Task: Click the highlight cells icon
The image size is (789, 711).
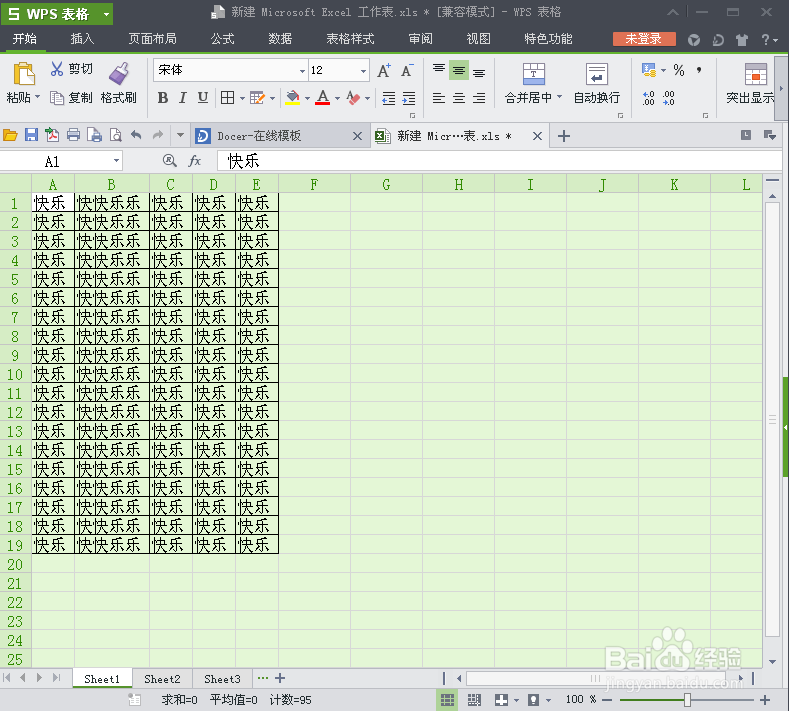Action: point(755,74)
